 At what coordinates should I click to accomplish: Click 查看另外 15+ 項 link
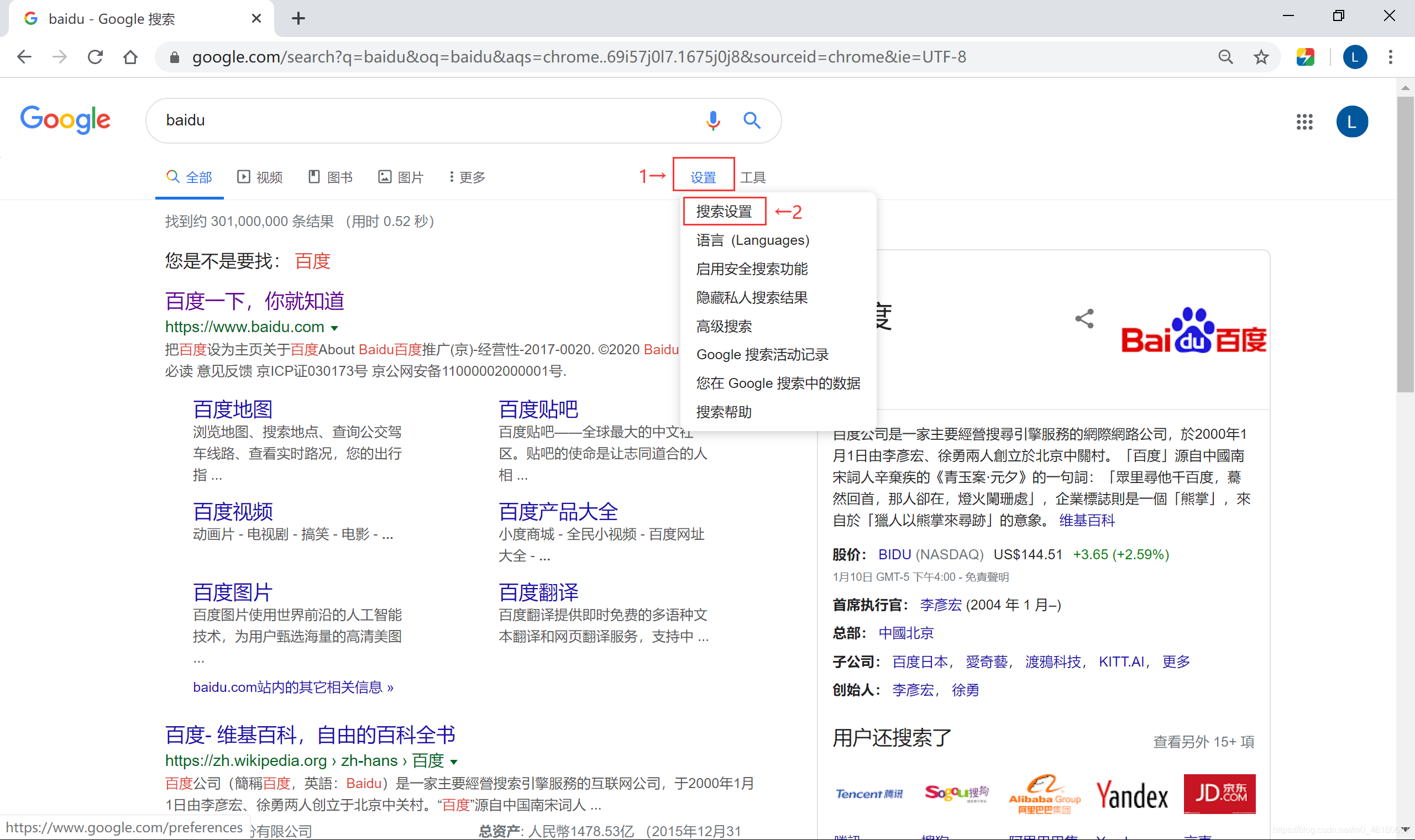click(x=1204, y=742)
